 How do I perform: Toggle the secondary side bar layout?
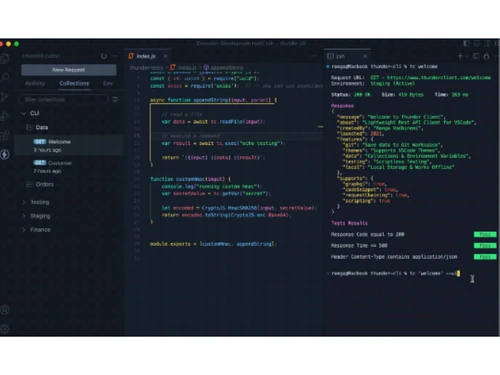coord(487,43)
